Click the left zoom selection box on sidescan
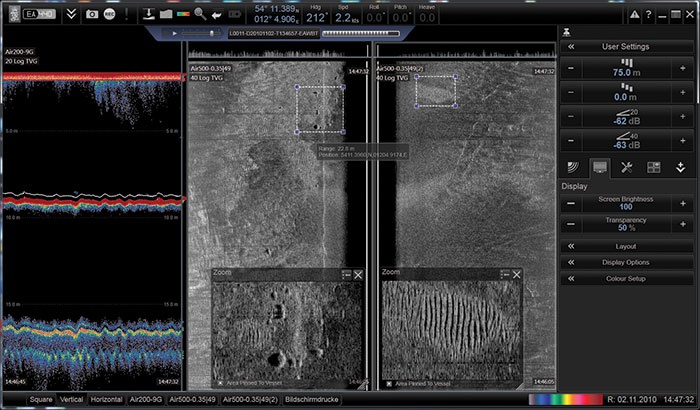 click(x=320, y=109)
